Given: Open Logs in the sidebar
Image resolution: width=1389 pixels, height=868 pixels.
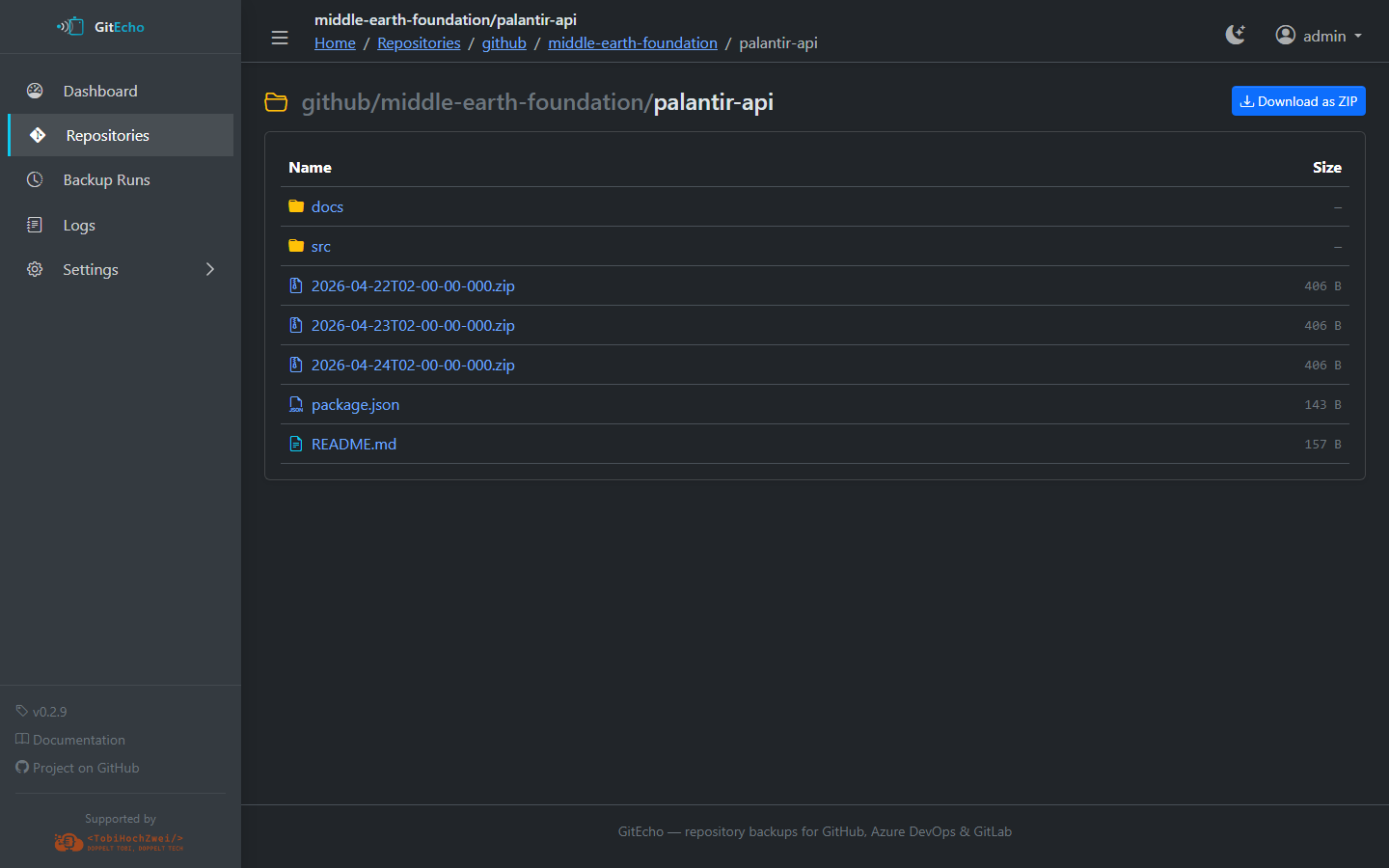Looking at the screenshot, I should tap(79, 225).
